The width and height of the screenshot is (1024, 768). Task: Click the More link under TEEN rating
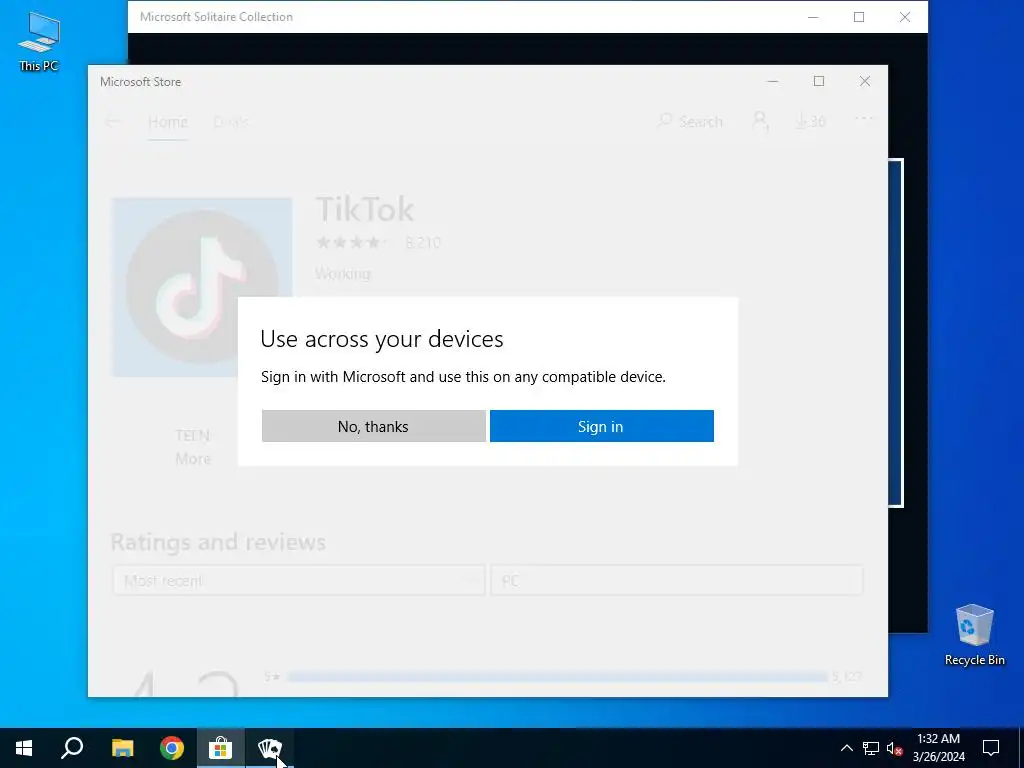tap(193, 459)
